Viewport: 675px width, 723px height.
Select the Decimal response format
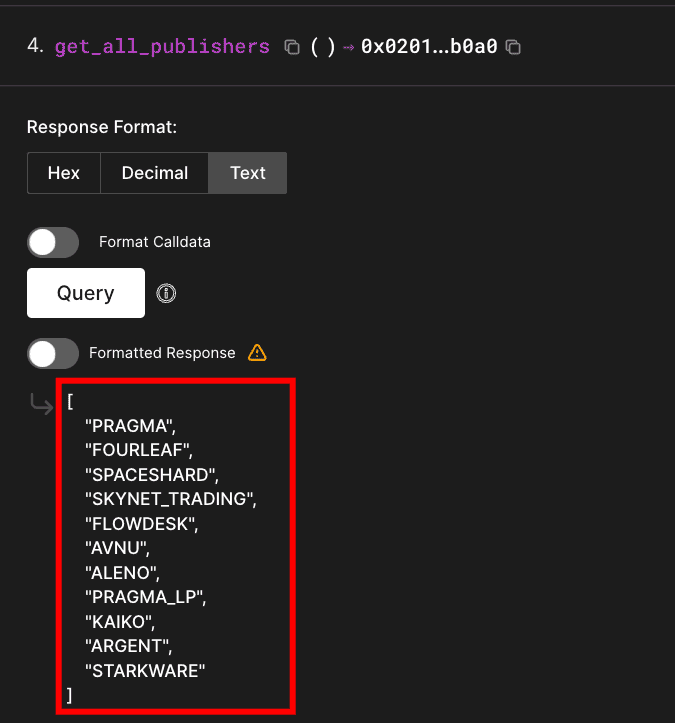coord(154,173)
